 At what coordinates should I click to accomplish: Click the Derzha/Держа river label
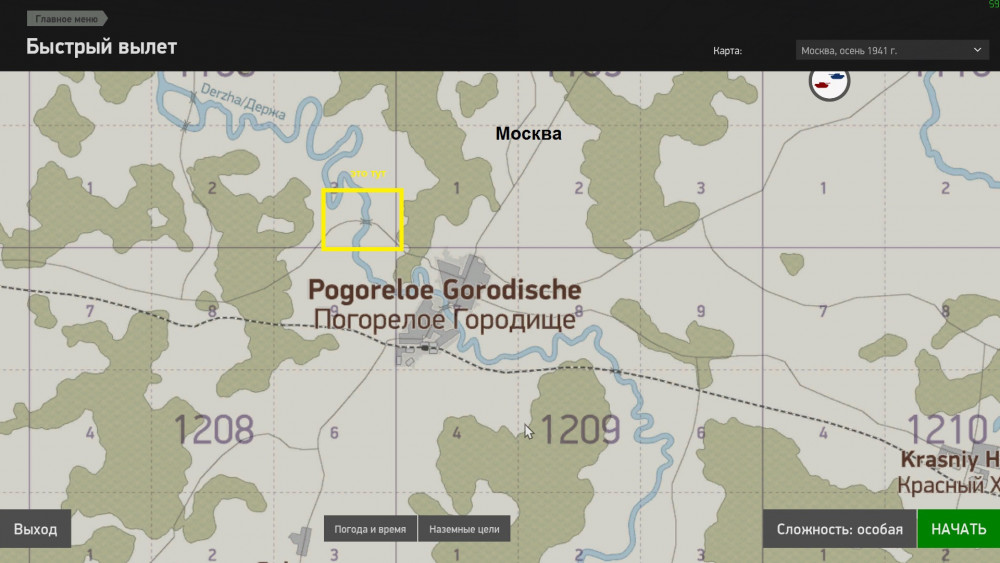[243, 101]
